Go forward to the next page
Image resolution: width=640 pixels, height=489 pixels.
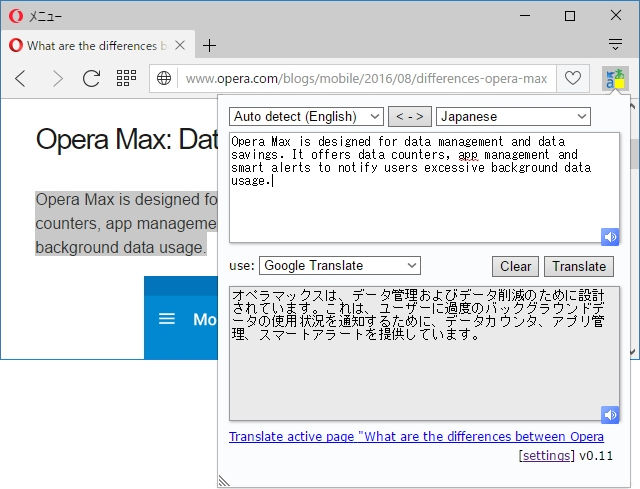[58, 78]
